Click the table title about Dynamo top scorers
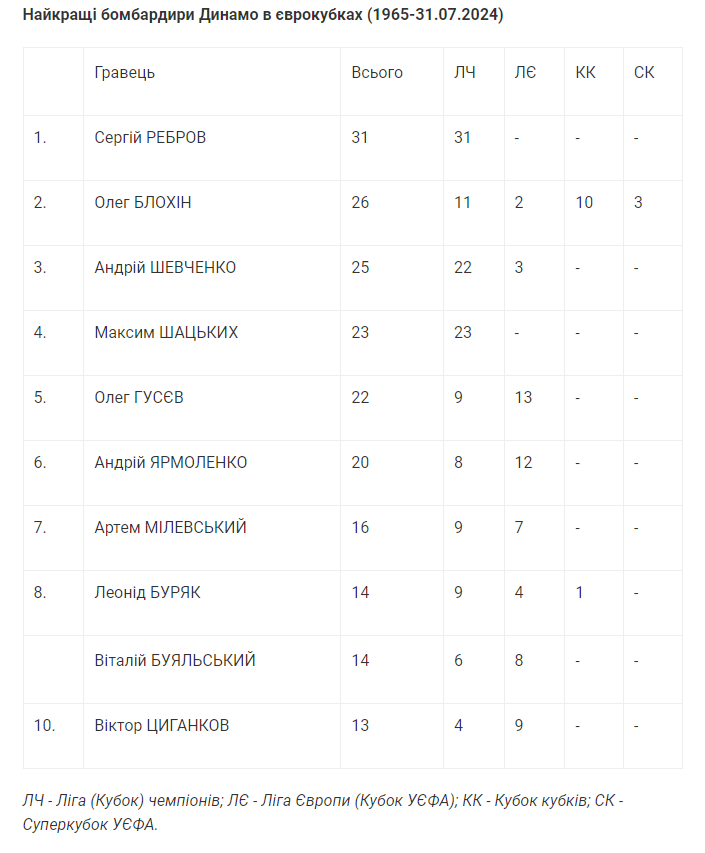The width and height of the screenshot is (705, 853). coord(263,16)
